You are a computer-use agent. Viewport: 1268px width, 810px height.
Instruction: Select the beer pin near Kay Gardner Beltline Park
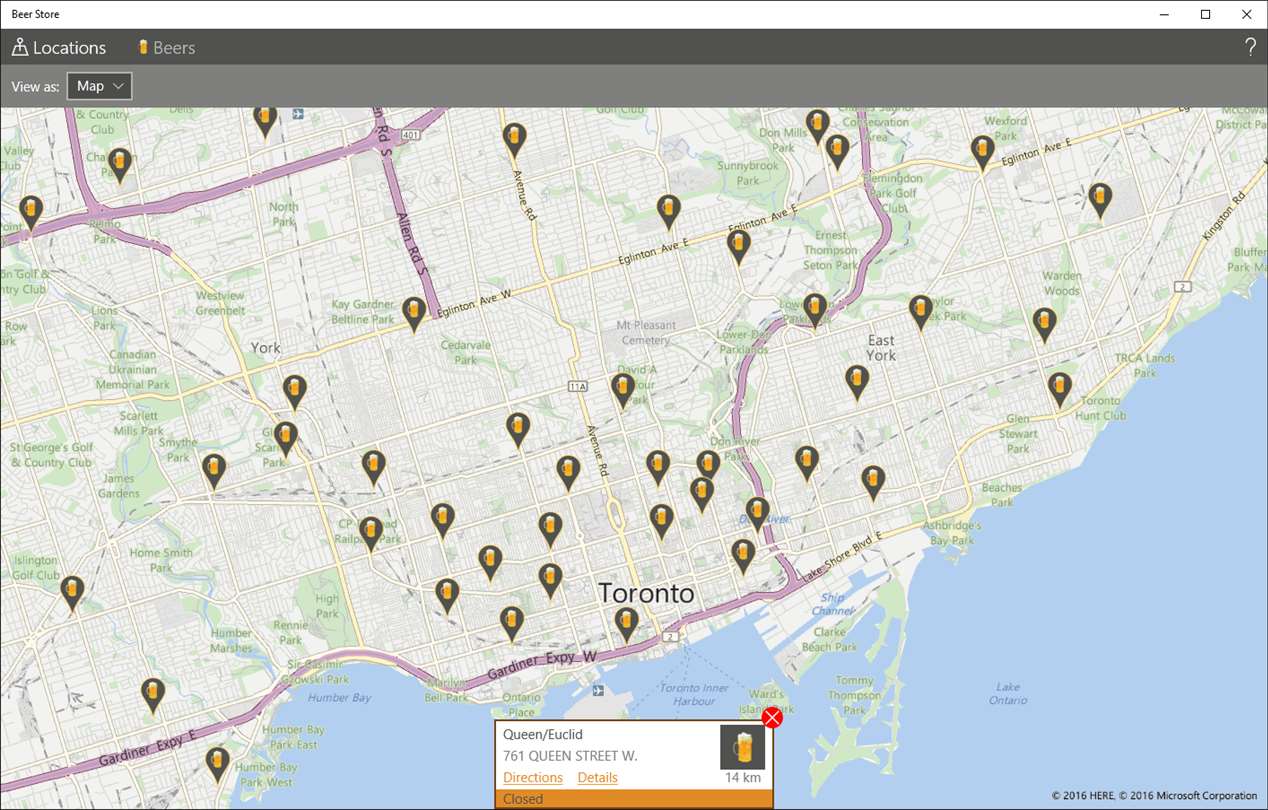point(414,314)
